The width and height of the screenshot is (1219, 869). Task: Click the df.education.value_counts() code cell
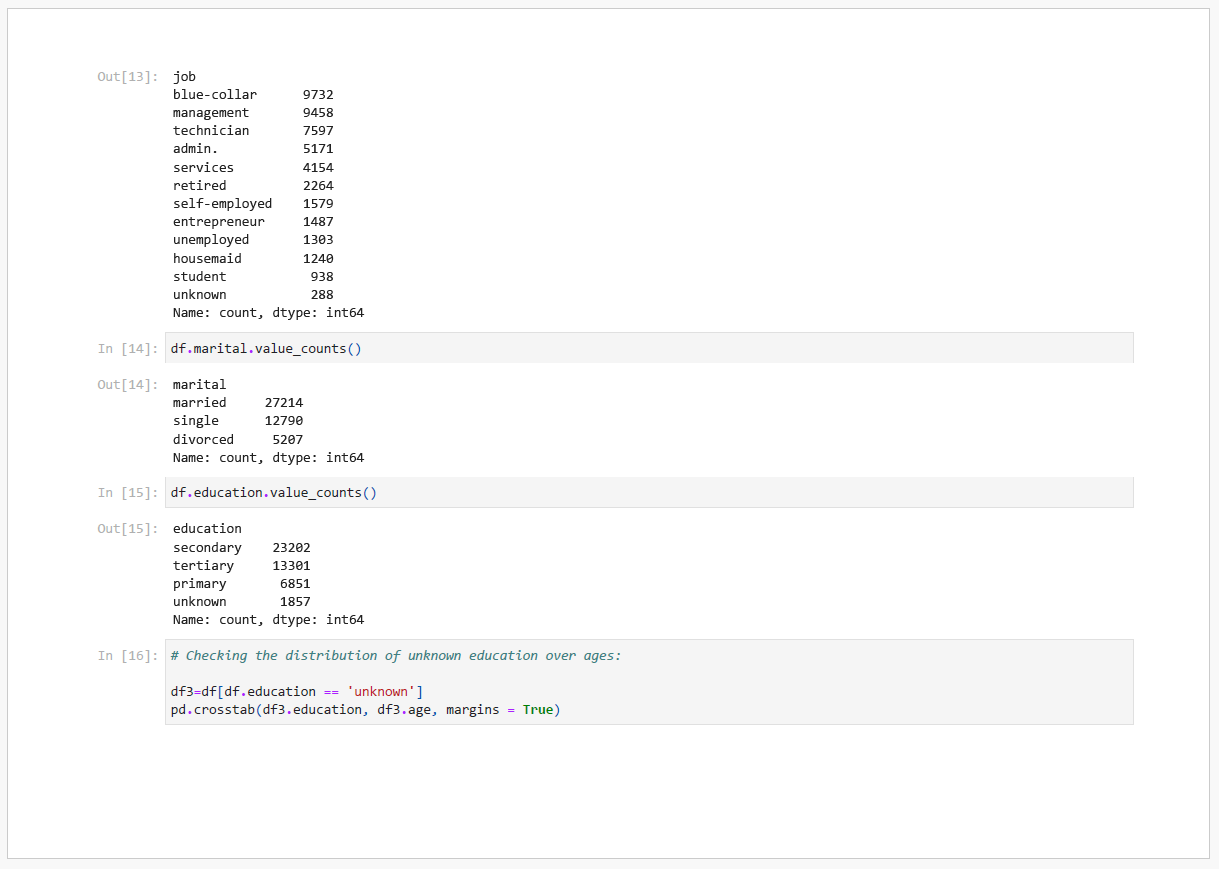click(x=273, y=492)
